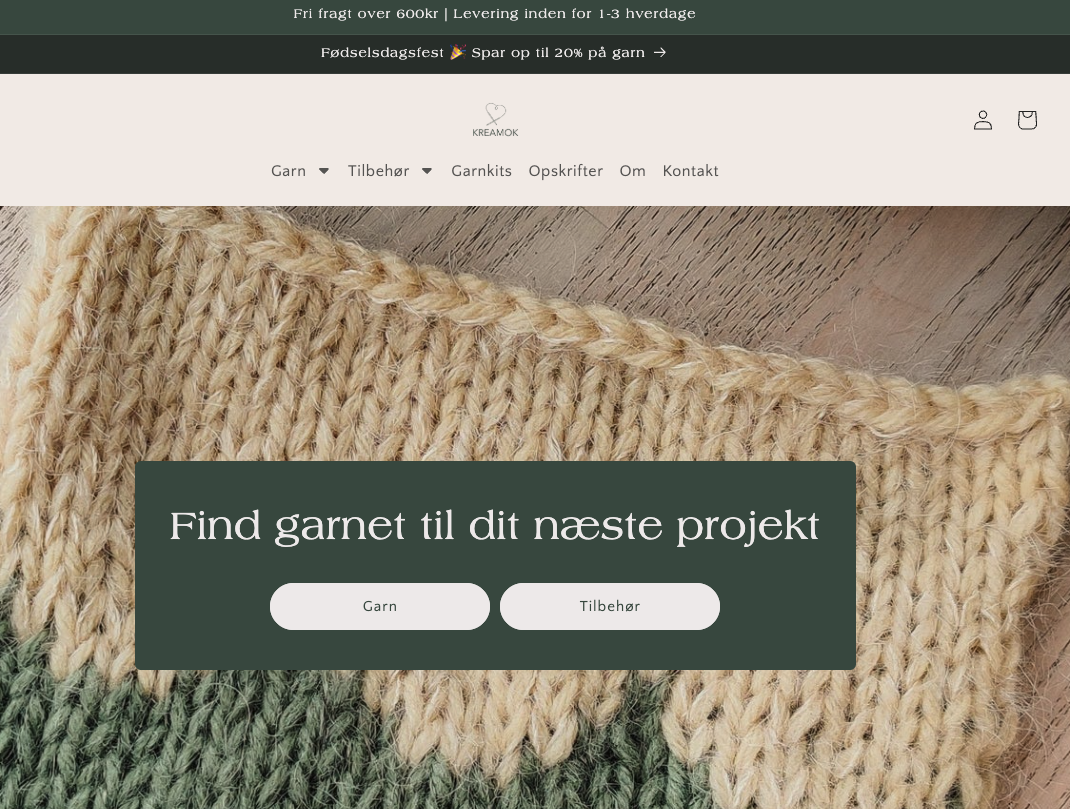
Task: Click the party popper emoji in the banner
Action: click(x=458, y=52)
